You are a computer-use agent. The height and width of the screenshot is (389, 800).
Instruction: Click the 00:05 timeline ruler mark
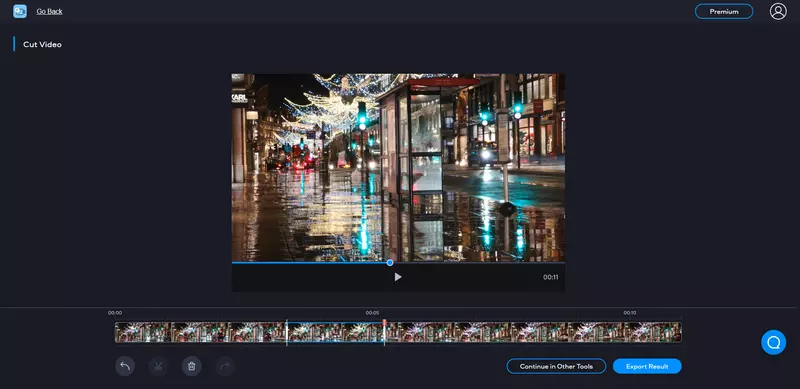[372, 312]
